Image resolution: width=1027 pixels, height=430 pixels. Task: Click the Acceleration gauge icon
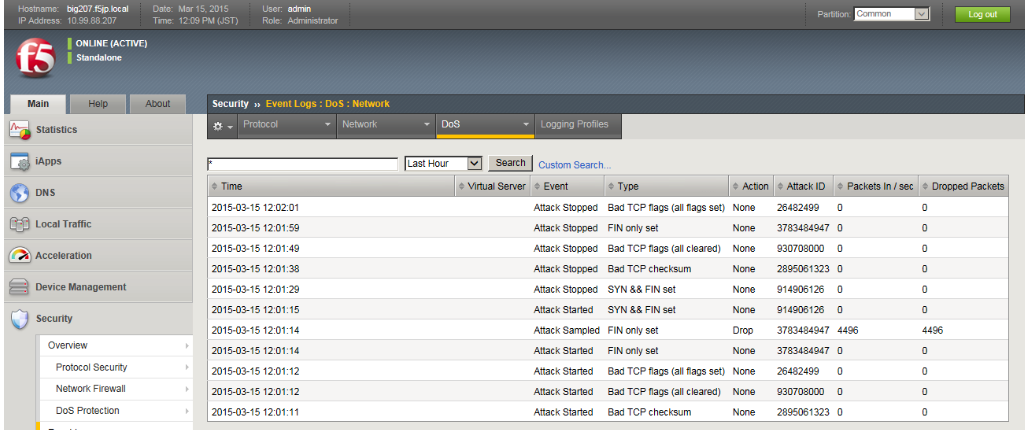point(20,255)
